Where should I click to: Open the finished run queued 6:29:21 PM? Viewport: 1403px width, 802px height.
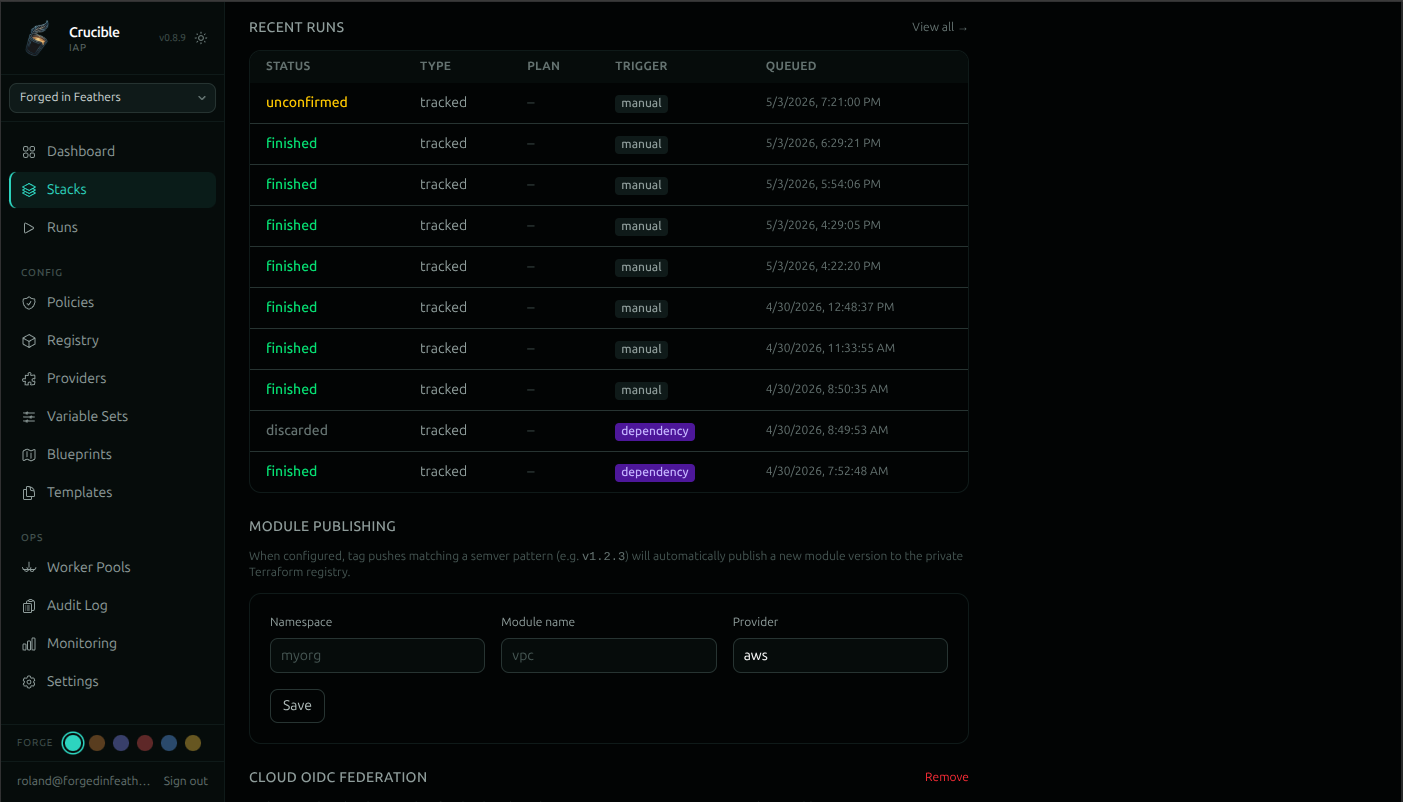(x=609, y=144)
